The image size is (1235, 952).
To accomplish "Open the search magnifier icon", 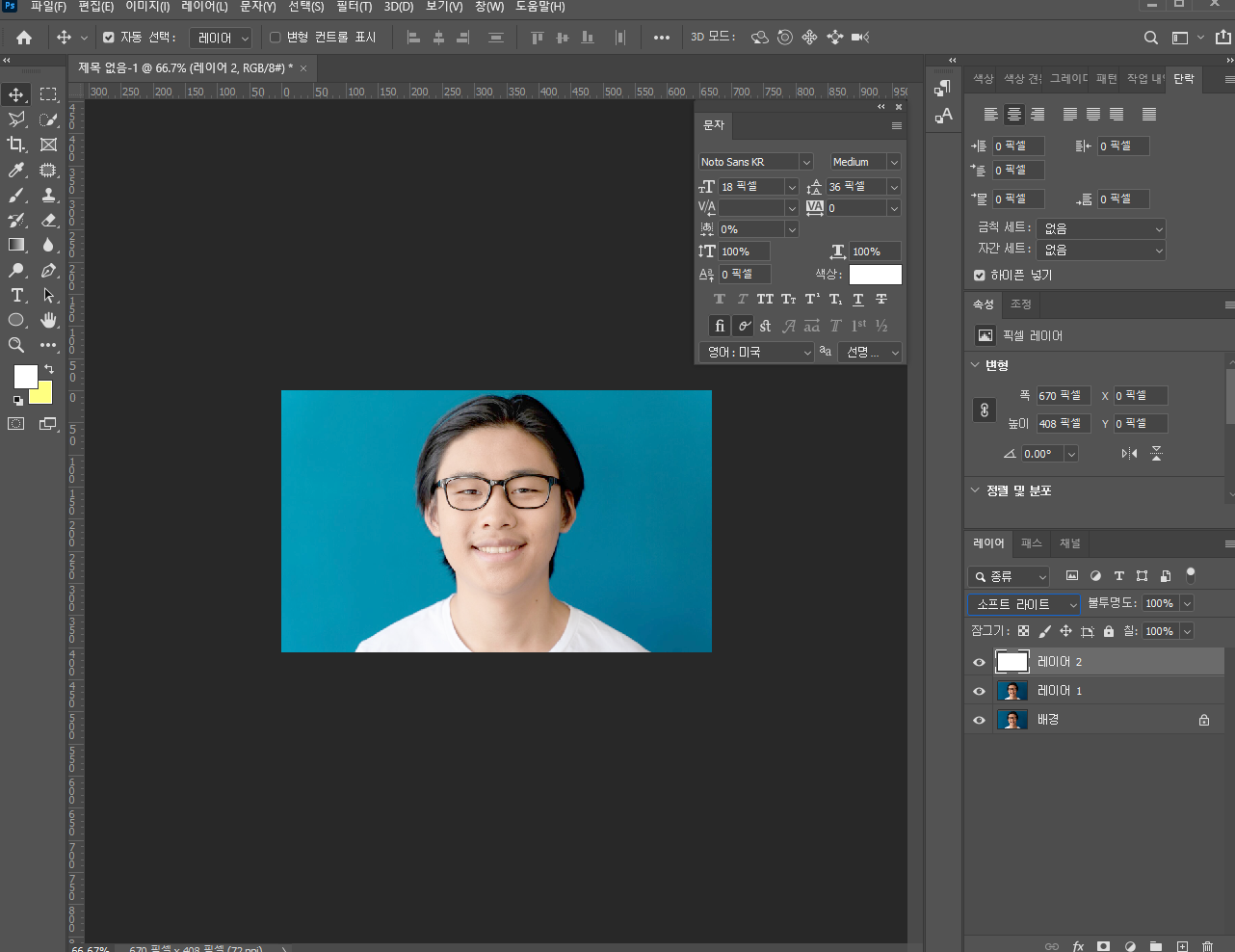I will tap(1151, 38).
